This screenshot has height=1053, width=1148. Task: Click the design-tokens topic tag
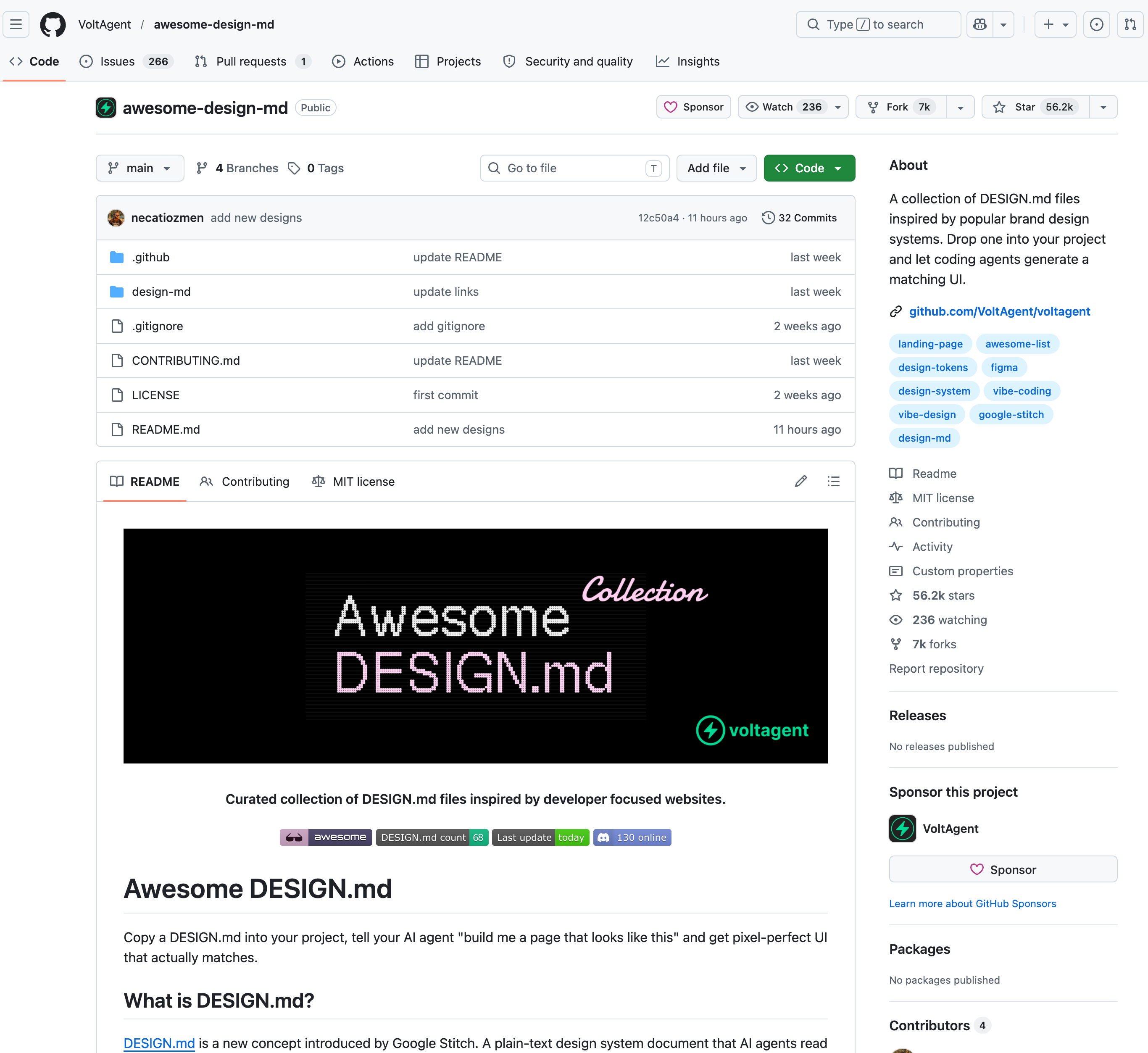point(932,368)
